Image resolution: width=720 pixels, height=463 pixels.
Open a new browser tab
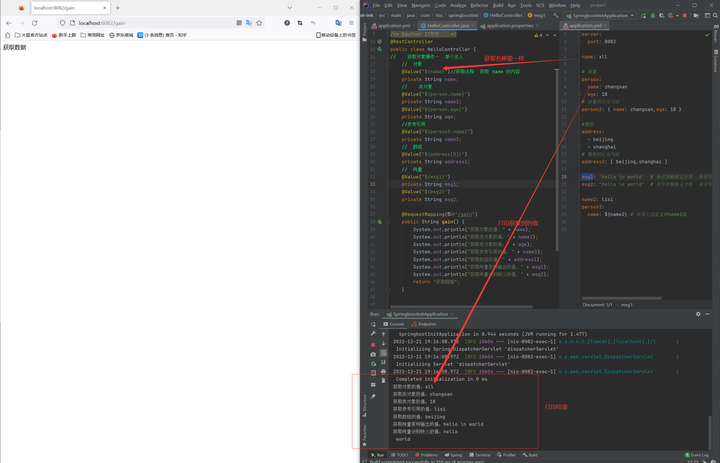coord(117,8)
